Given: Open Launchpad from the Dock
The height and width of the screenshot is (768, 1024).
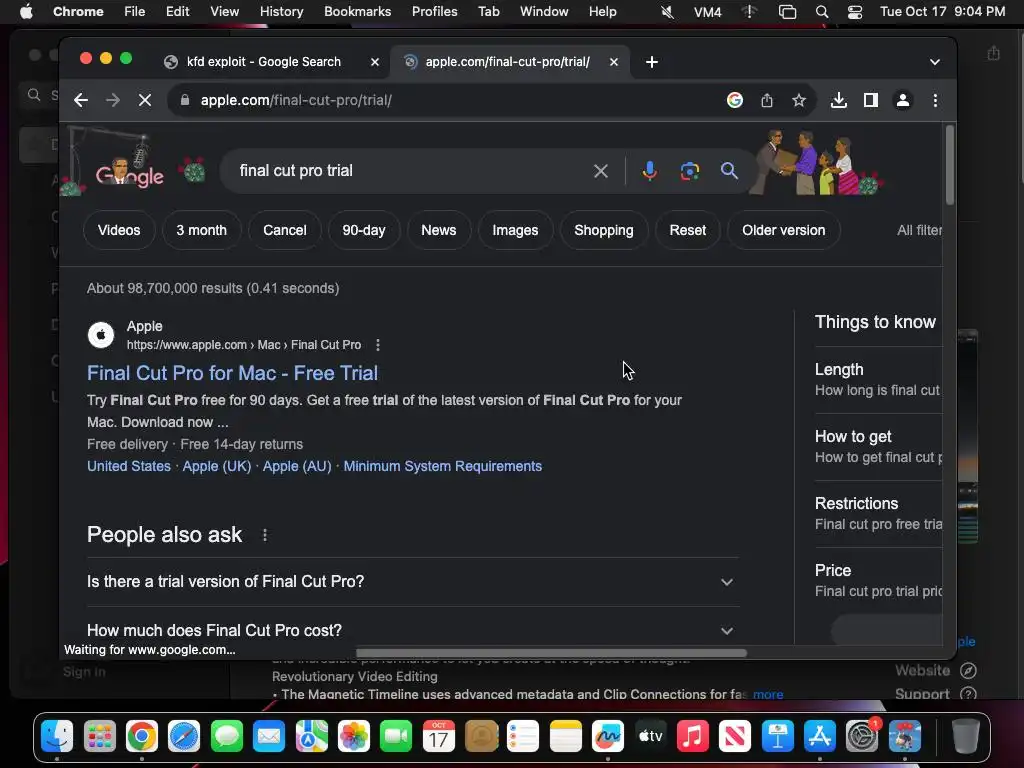Looking at the screenshot, I should 99,737.
